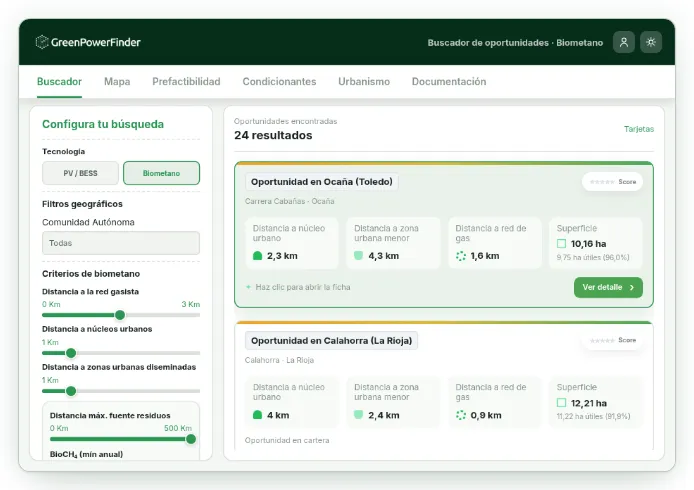
Task: Select the PV / BESS technology option
Action: coord(80,173)
